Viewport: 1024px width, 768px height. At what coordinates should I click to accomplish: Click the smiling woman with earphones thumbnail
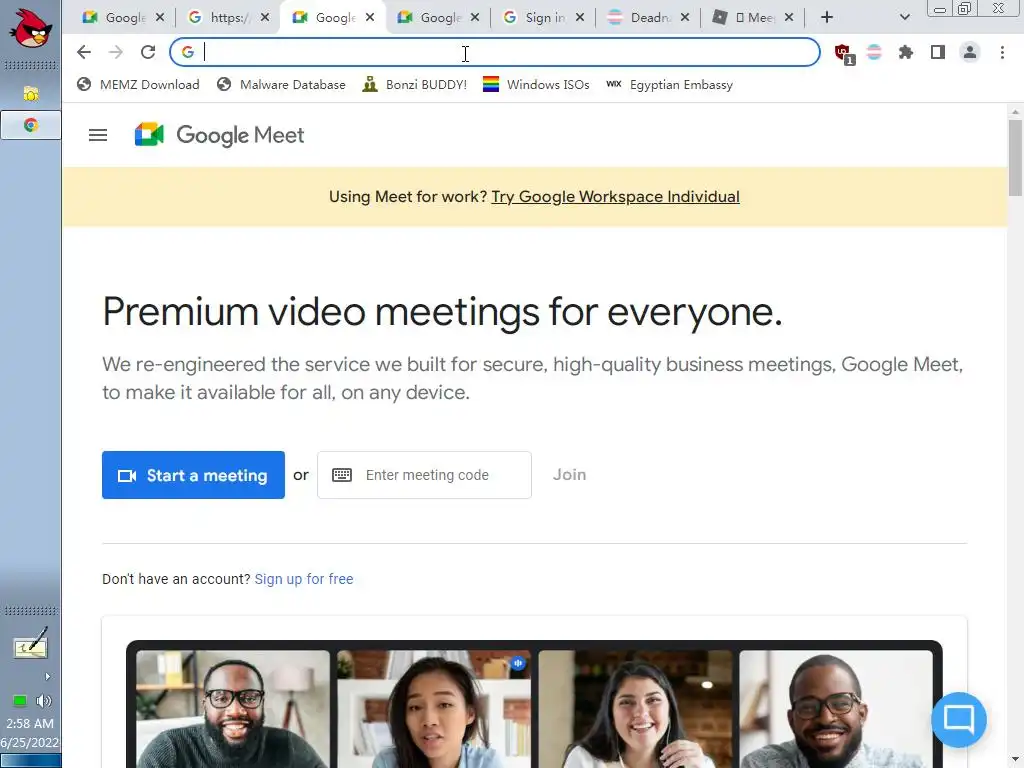coord(635,709)
